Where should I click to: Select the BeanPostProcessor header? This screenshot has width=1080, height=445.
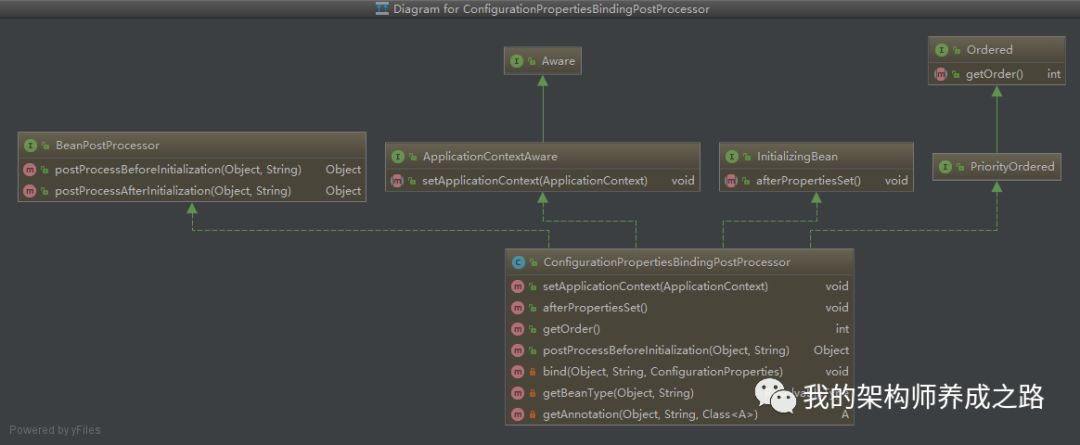(191, 145)
